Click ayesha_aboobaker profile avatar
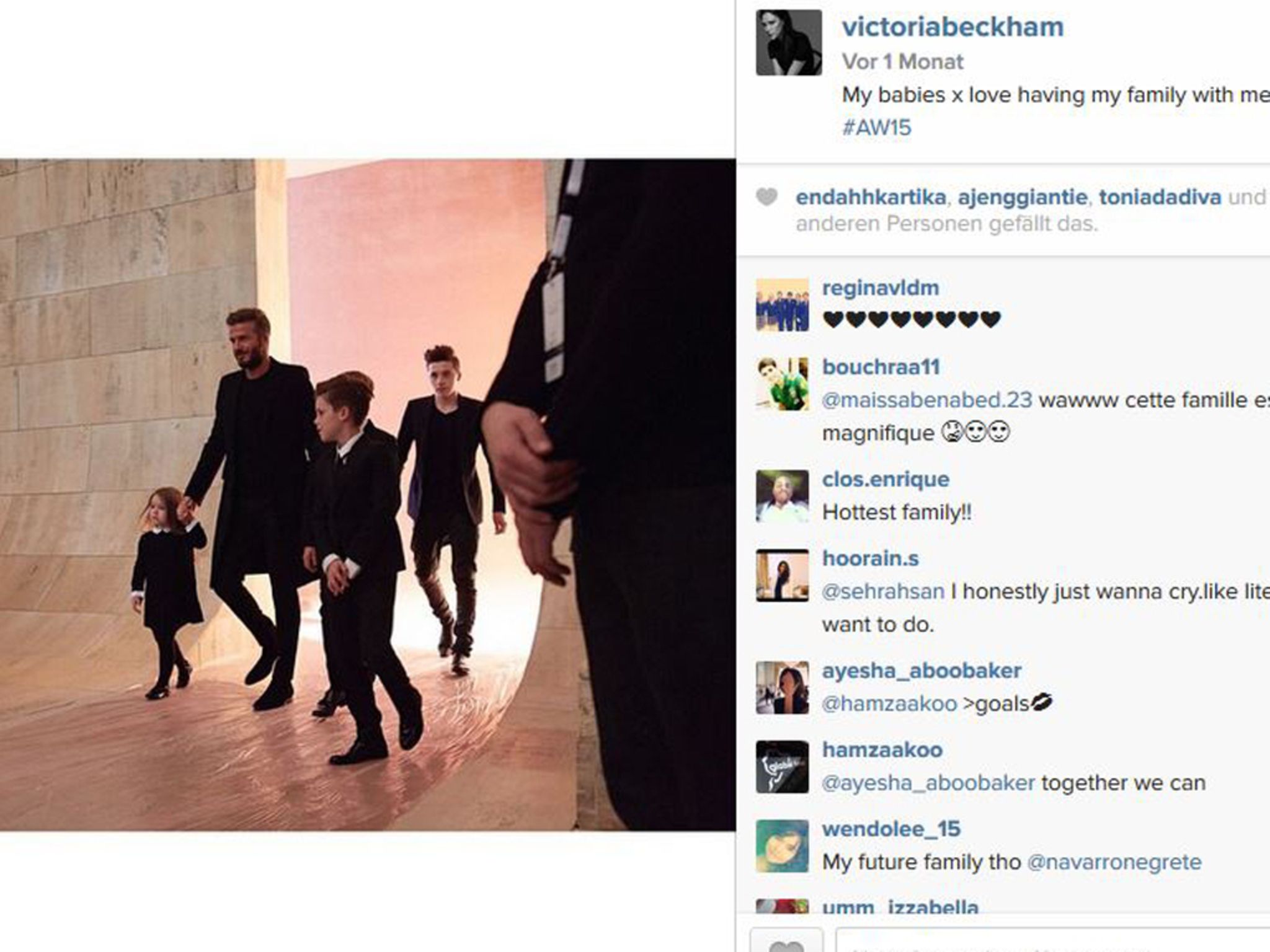 pyautogui.click(x=783, y=688)
